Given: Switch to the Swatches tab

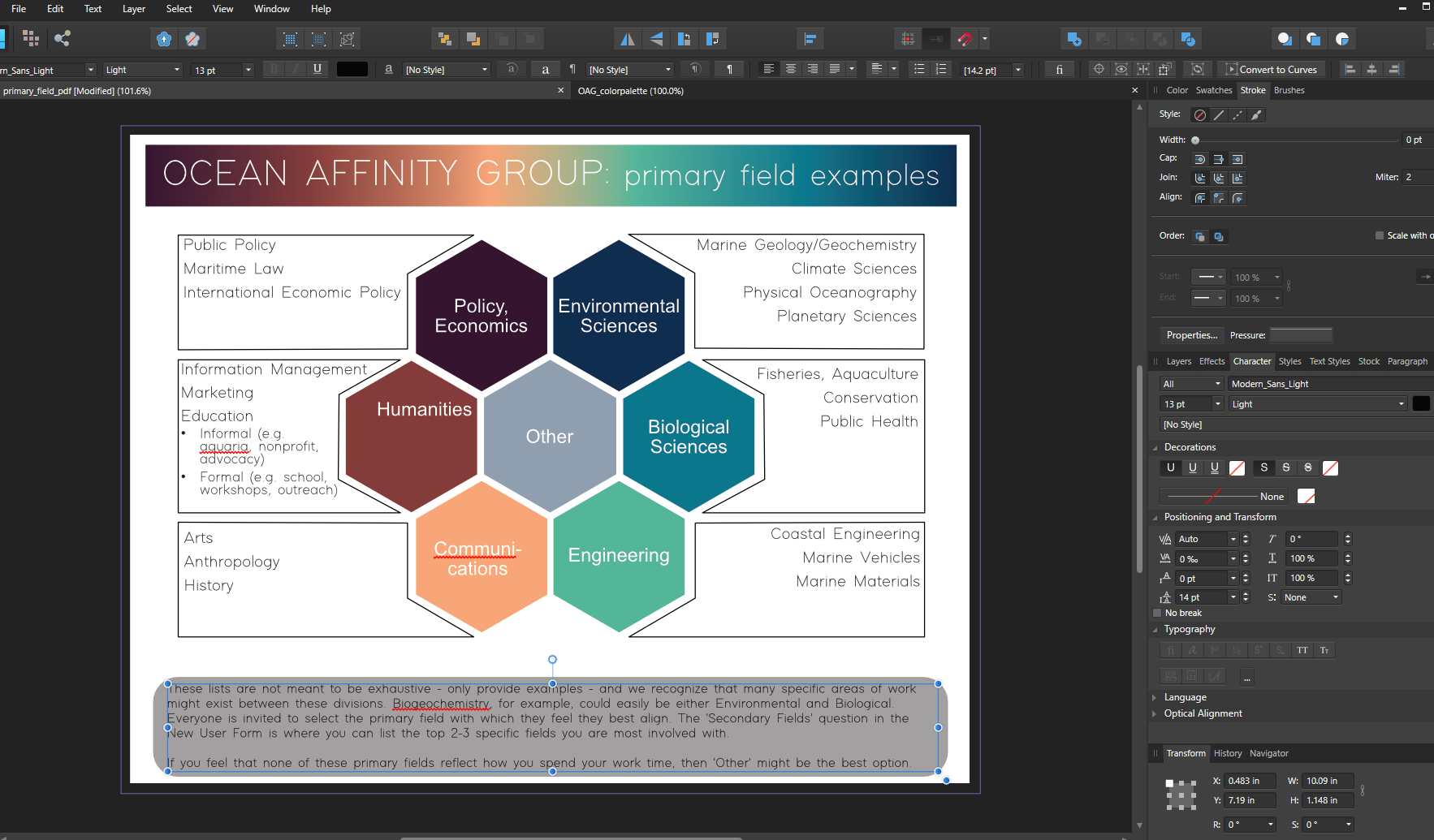Looking at the screenshot, I should 1213,90.
